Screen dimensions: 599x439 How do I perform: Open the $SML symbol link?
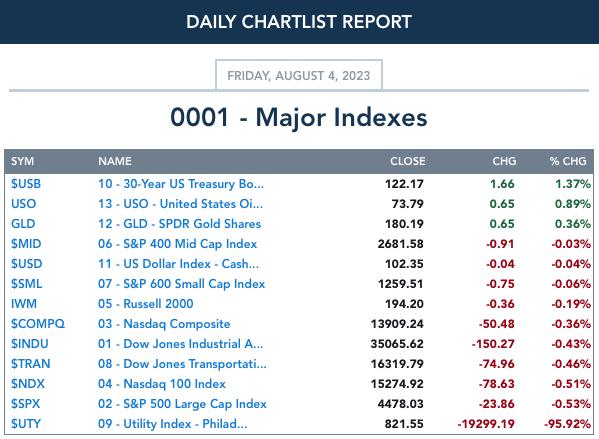pyautogui.click(x=26, y=283)
